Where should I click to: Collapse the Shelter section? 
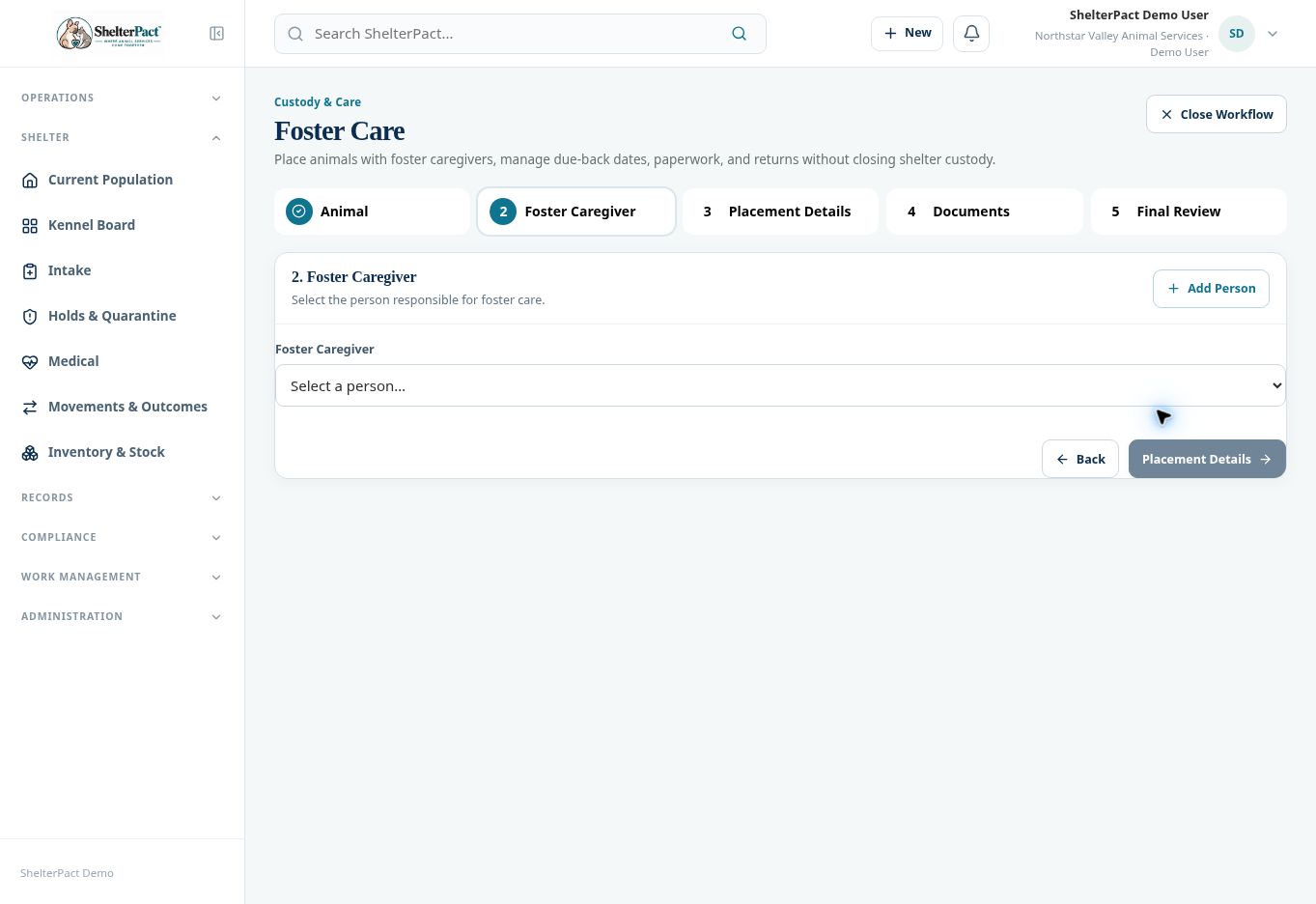(x=122, y=137)
